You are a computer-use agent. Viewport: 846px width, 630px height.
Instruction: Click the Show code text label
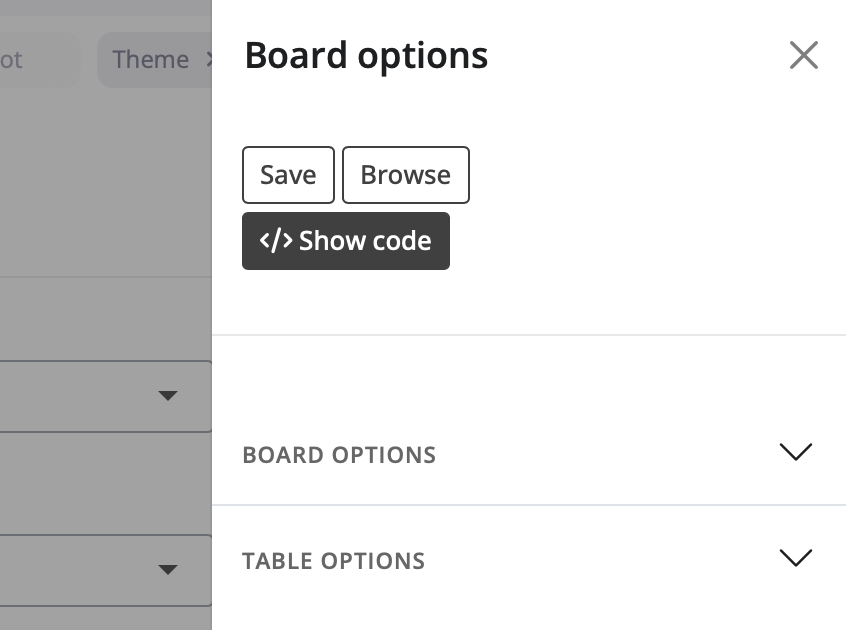pyautogui.click(x=365, y=241)
